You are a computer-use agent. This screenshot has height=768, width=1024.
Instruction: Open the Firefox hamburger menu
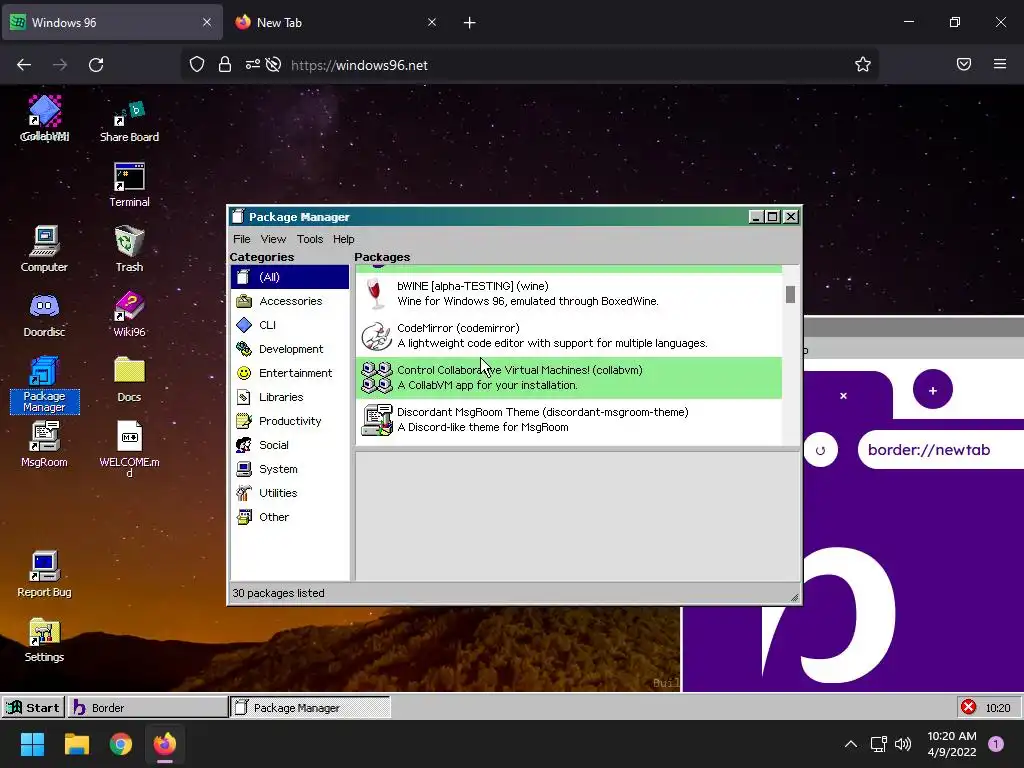(999, 64)
